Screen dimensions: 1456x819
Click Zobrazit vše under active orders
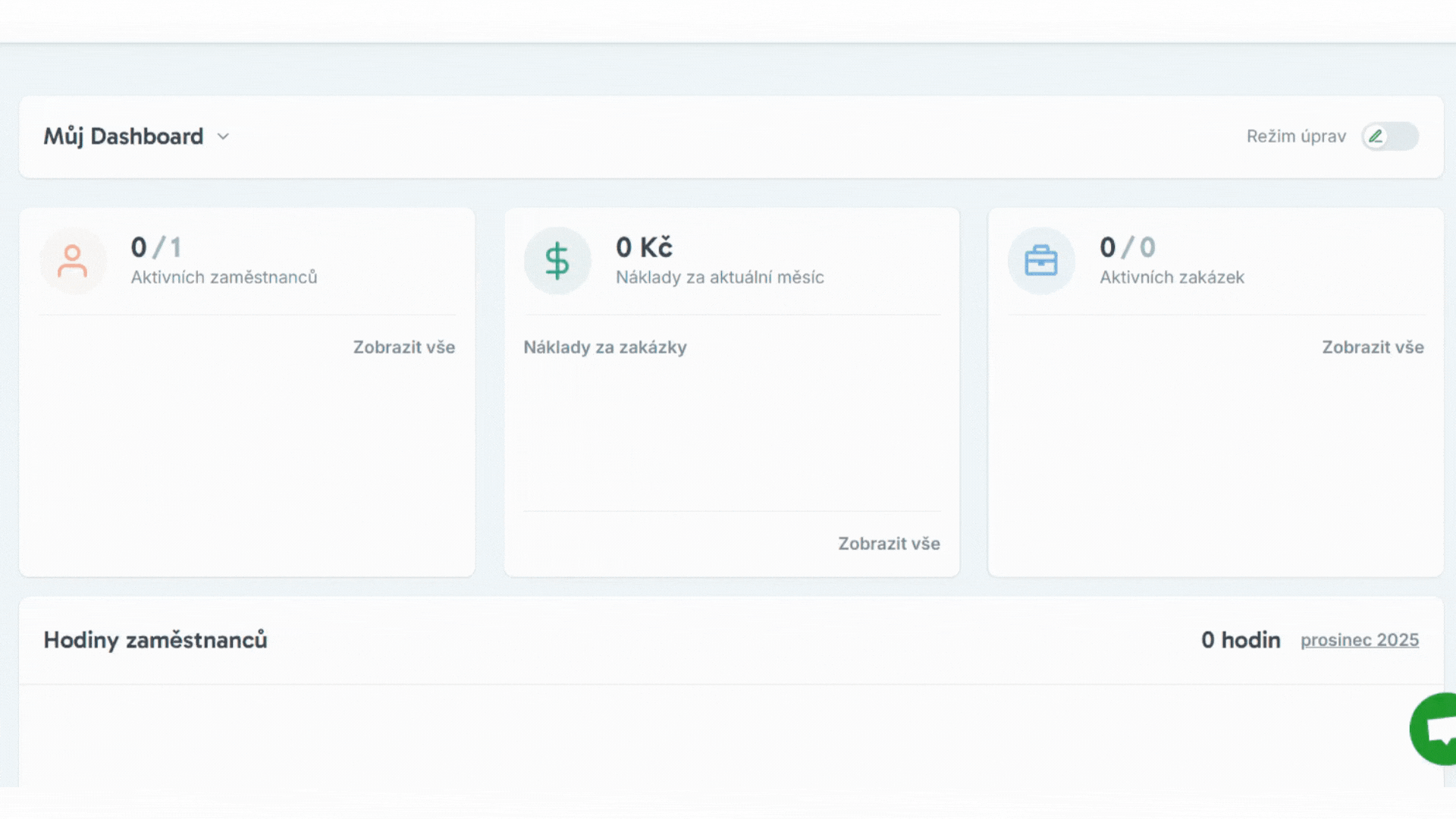click(x=1373, y=347)
